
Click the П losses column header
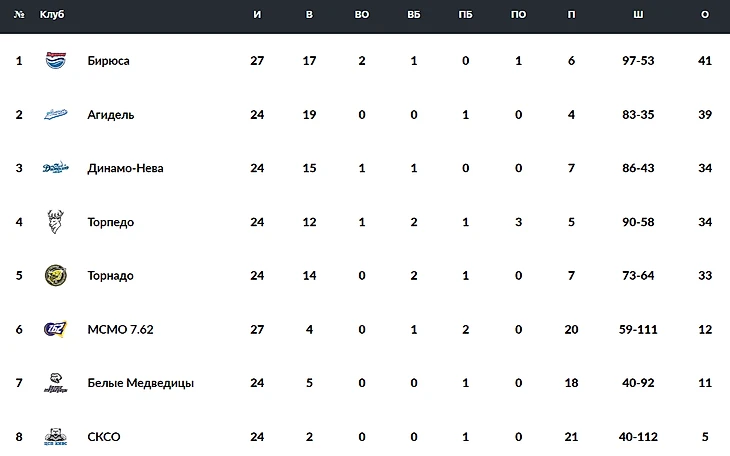(x=570, y=15)
